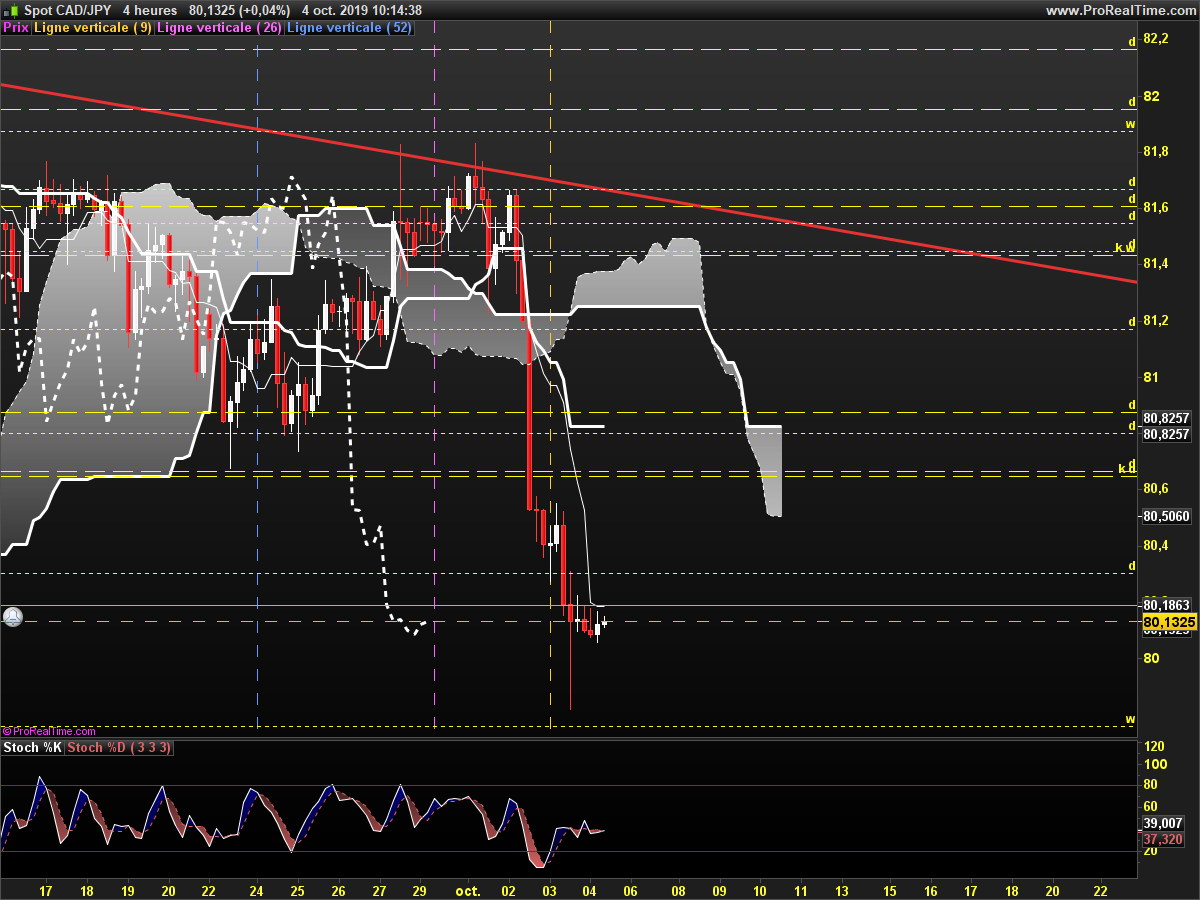Click the 82,2 price axis label
Screen dimensions: 1200x900
(x=1155, y=39)
